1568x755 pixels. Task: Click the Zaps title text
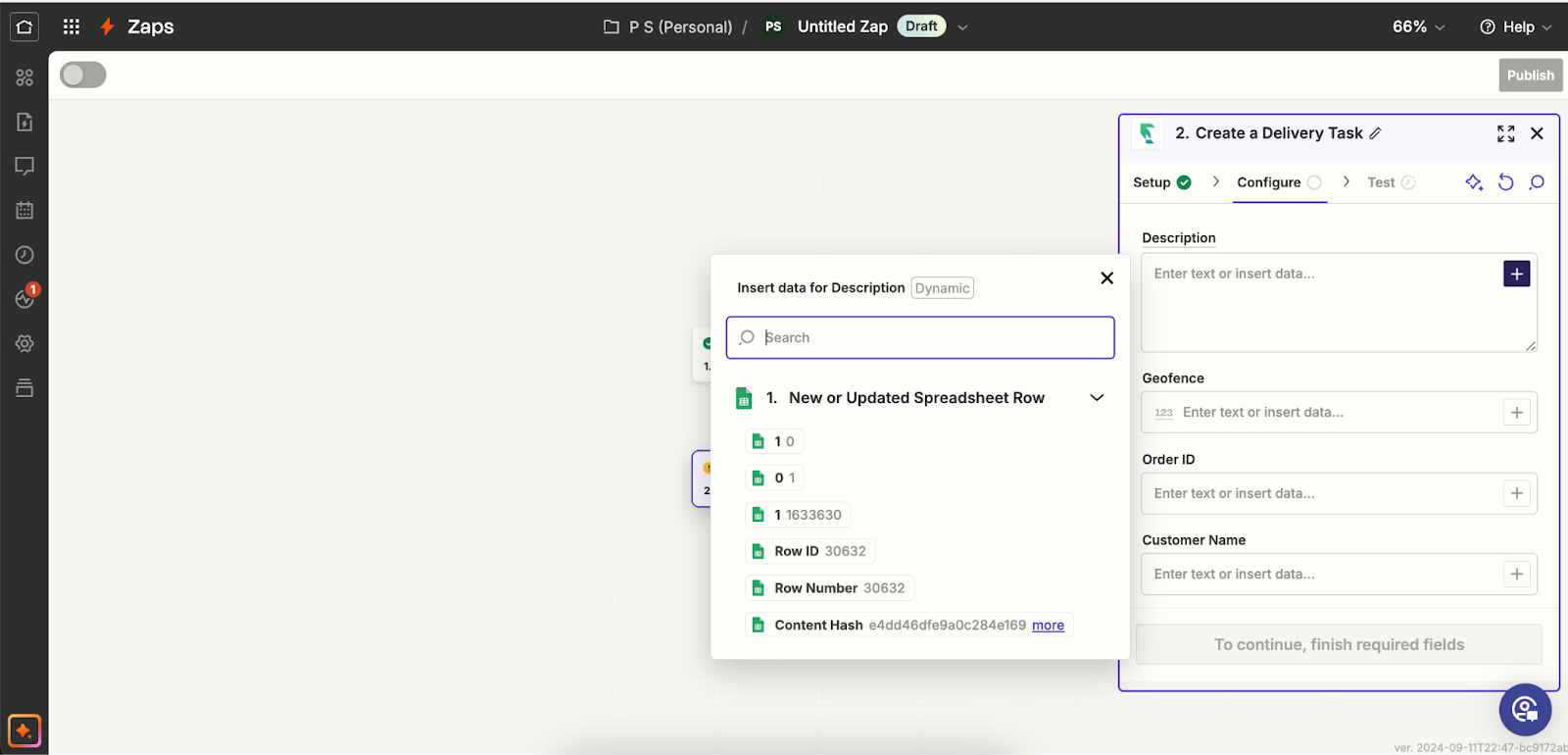click(x=151, y=26)
